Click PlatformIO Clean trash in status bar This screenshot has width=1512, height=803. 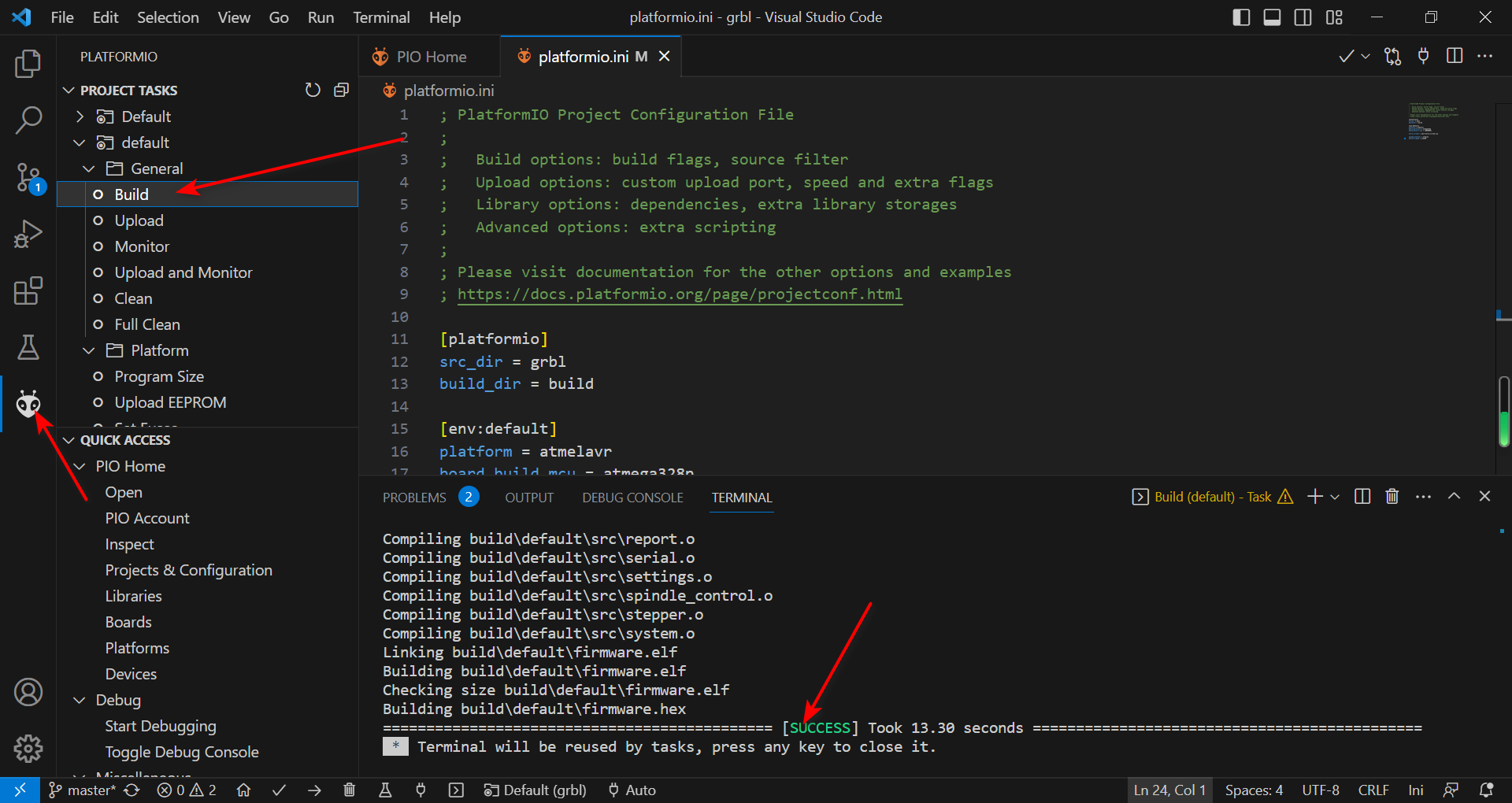pyautogui.click(x=350, y=790)
